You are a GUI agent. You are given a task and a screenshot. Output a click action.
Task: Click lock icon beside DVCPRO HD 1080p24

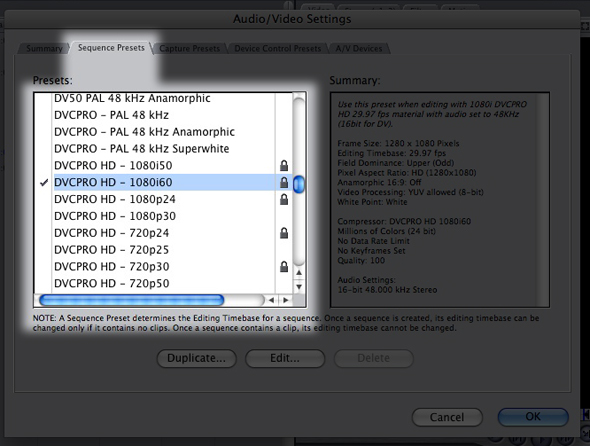tap(284, 199)
